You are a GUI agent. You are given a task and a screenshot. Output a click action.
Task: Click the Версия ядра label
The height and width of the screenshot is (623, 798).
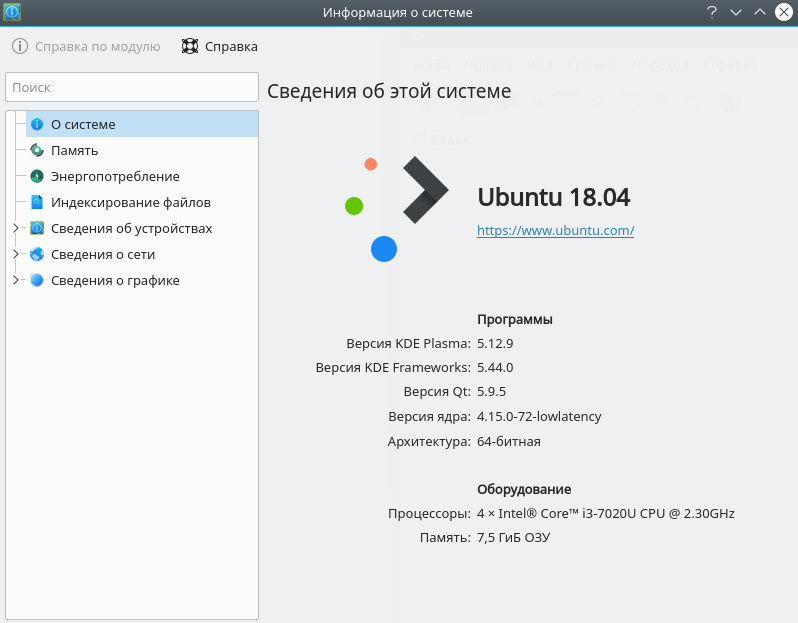429,416
